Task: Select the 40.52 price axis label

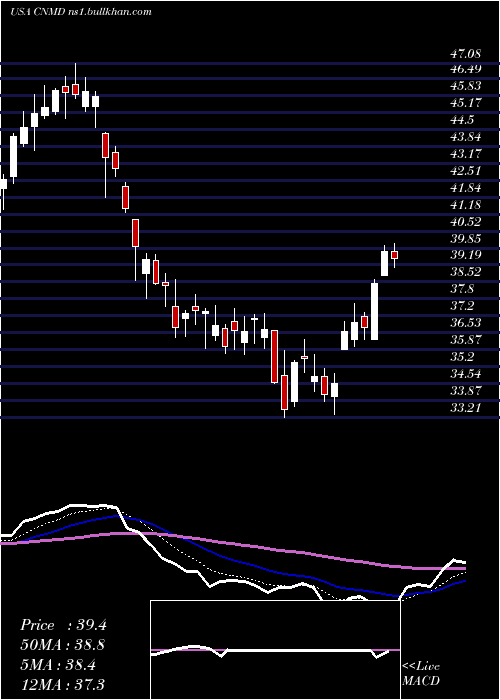Action: [466, 221]
